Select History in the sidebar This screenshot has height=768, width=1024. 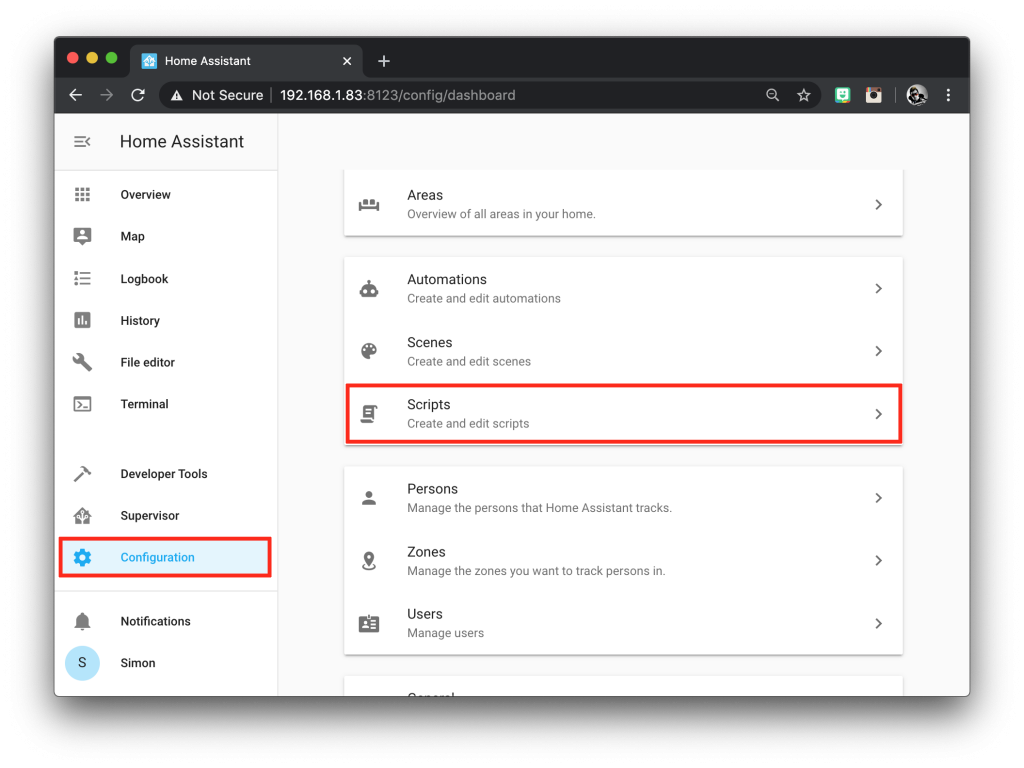(166, 321)
